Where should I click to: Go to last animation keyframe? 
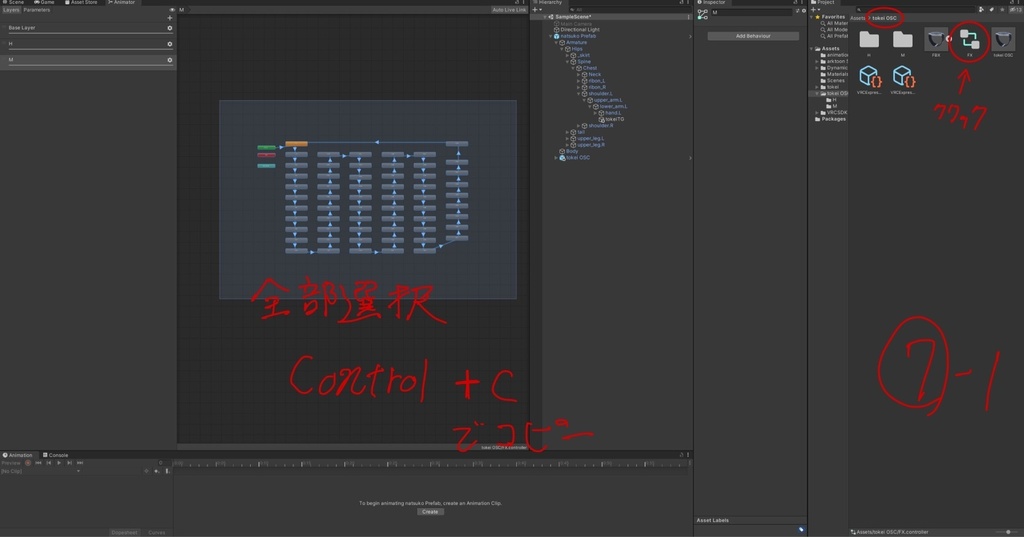click(80, 463)
